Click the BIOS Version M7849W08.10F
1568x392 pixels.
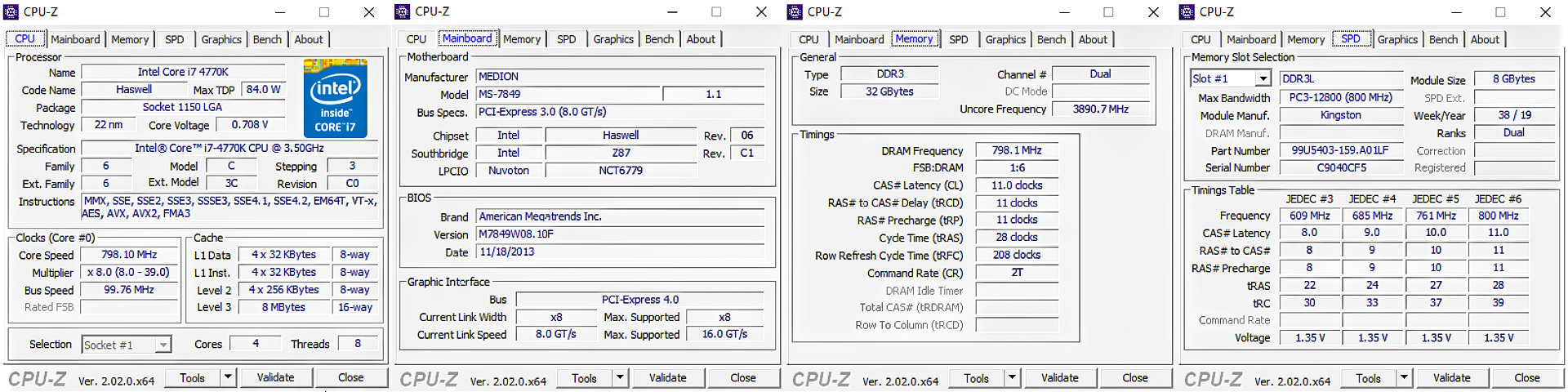[x=621, y=234]
